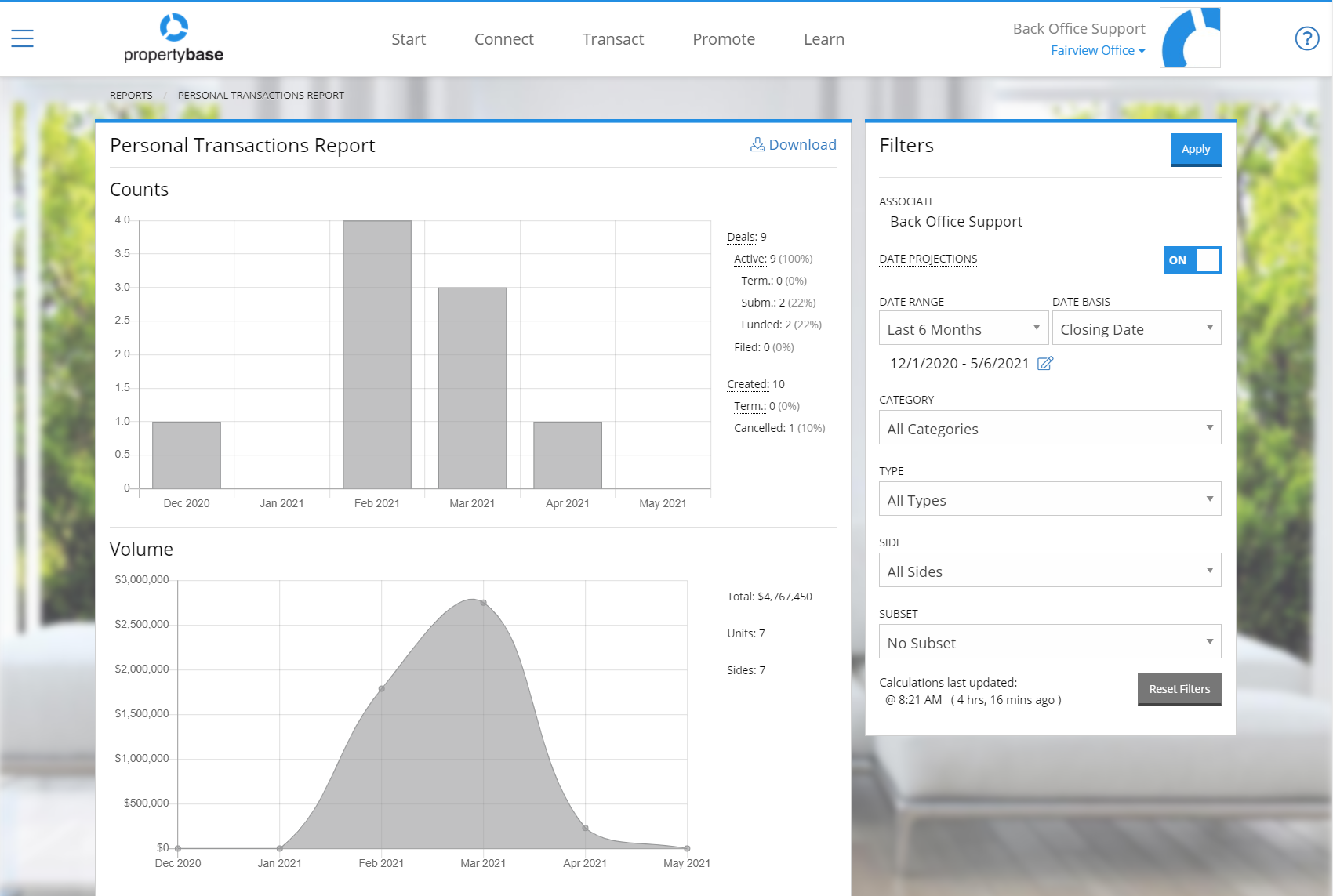
Task: Expand the All Categories dropdown
Action: (x=1049, y=427)
